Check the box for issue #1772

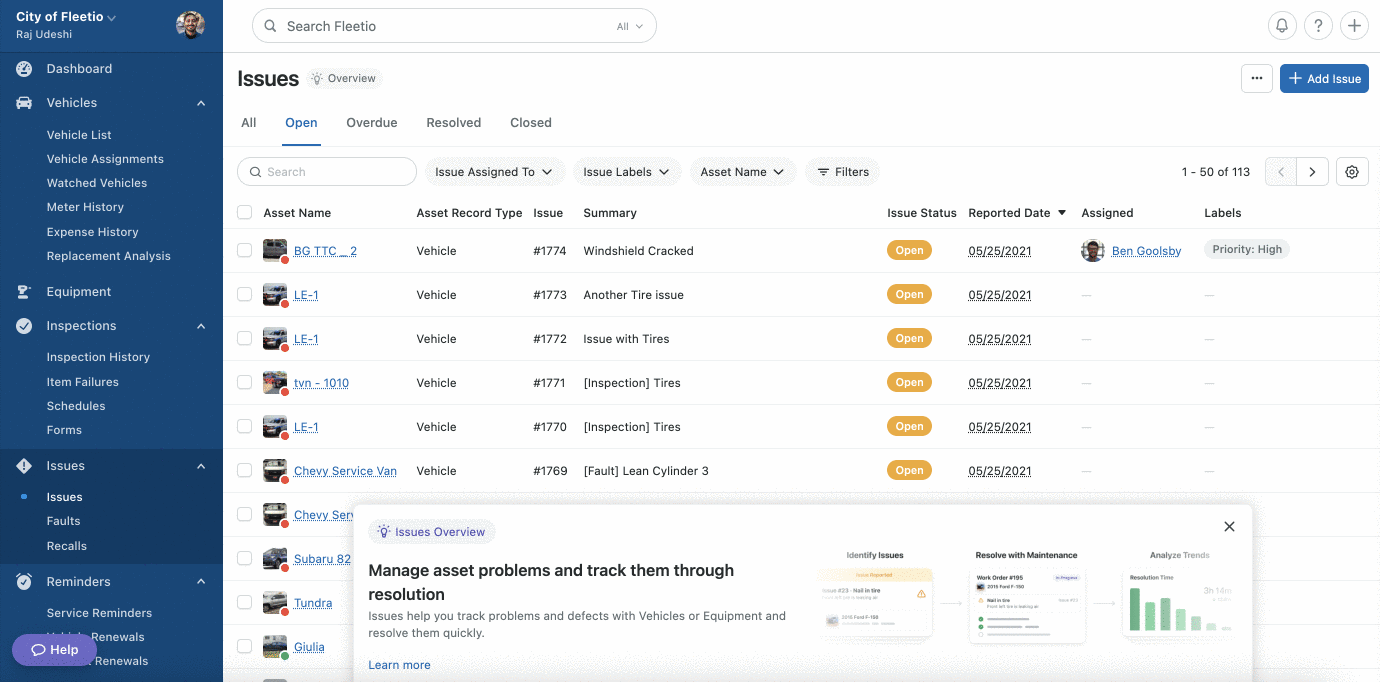[245, 339]
